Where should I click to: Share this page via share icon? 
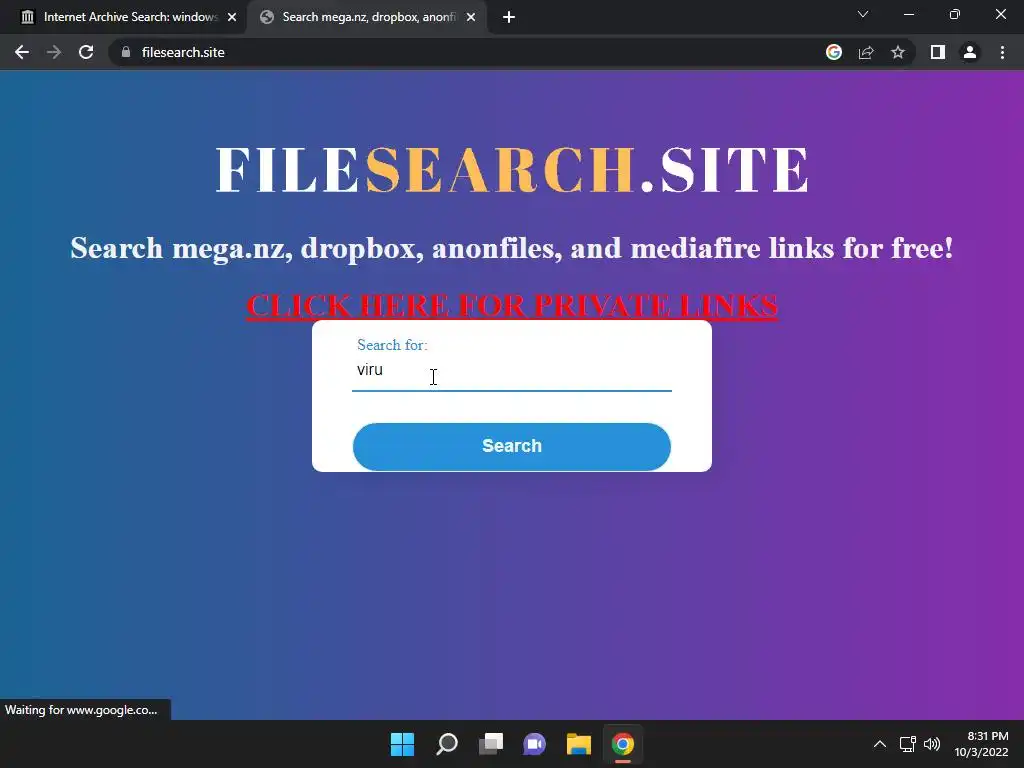point(866,52)
